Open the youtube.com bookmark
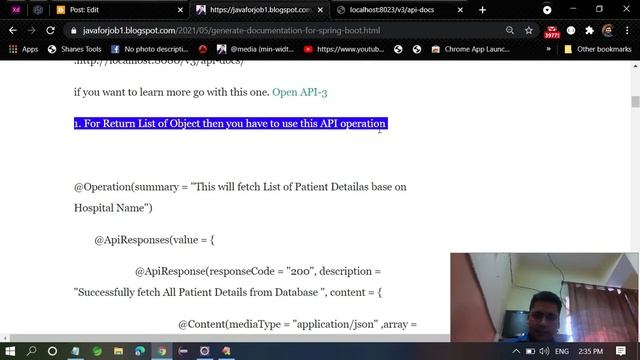The image size is (640, 360). (x=344, y=49)
